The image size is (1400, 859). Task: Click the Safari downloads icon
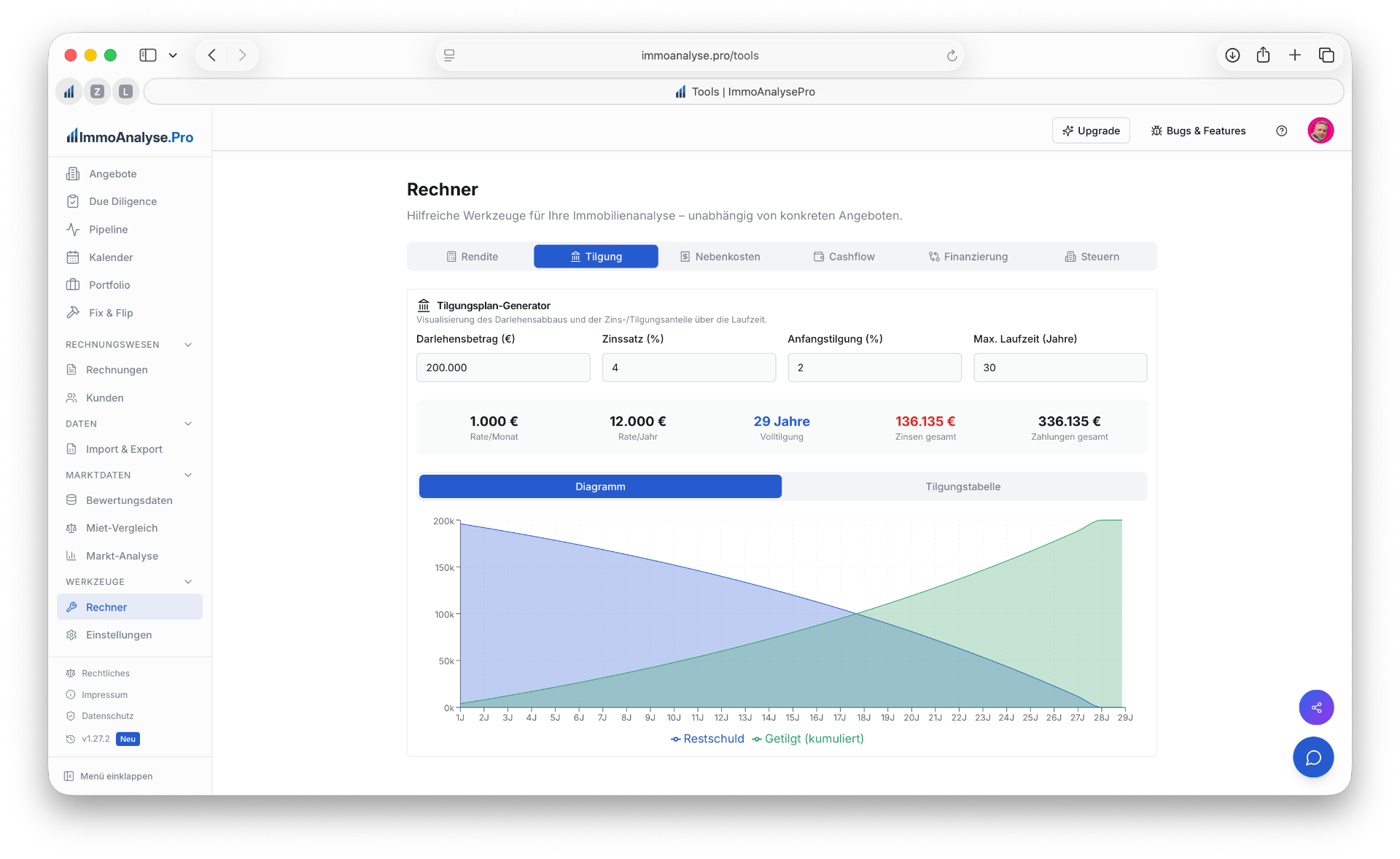pos(1232,55)
